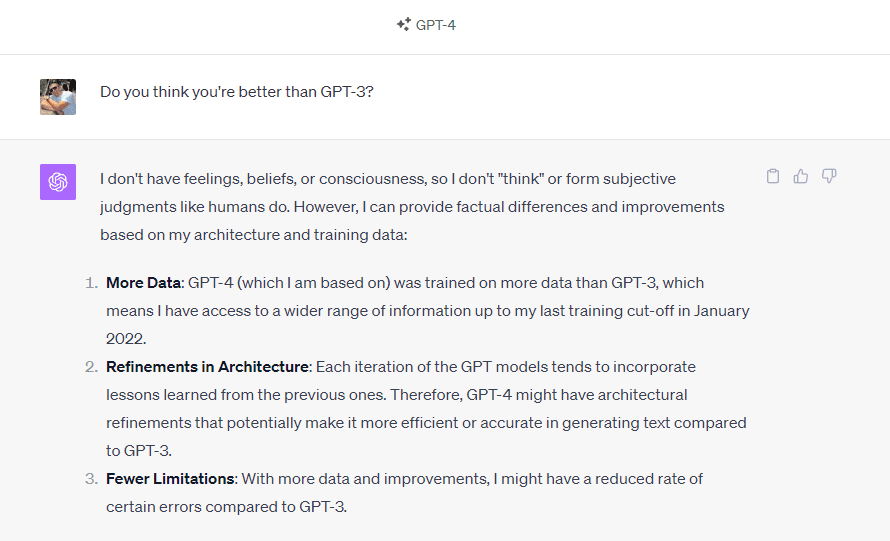Click the line beginning "lessons learned from the previous"
This screenshot has width=890, height=541.
click(397, 395)
